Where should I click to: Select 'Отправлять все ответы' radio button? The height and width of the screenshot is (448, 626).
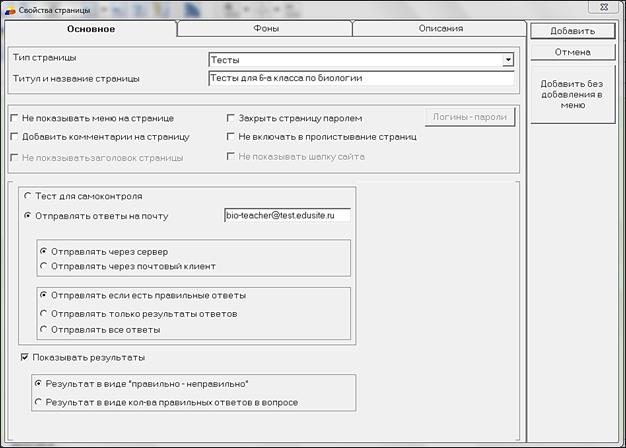tap(43, 329)
